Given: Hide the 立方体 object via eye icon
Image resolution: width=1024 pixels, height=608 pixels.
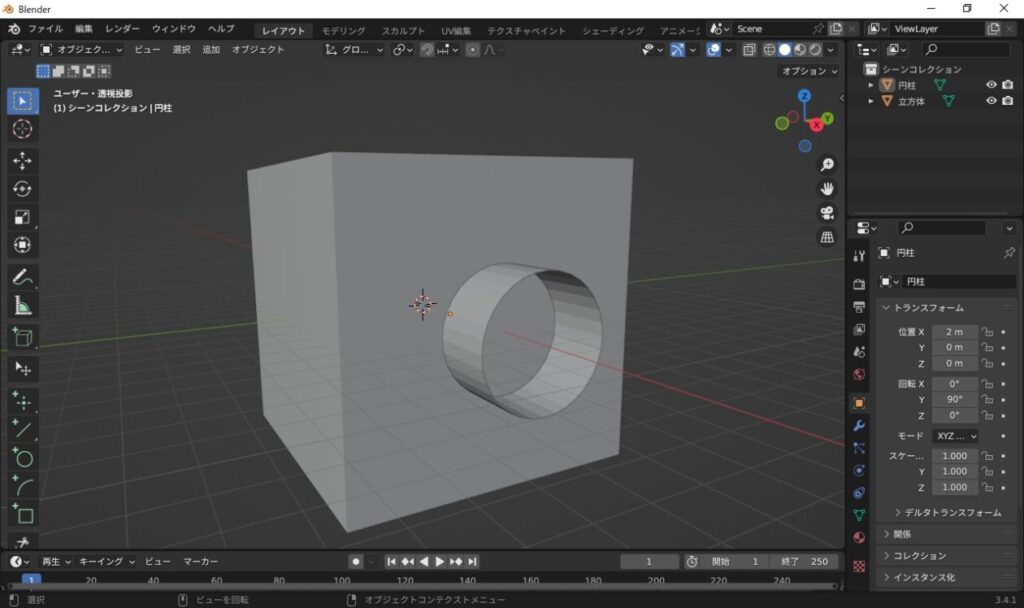Looking at the screenshot, I should tap(991, 101).
